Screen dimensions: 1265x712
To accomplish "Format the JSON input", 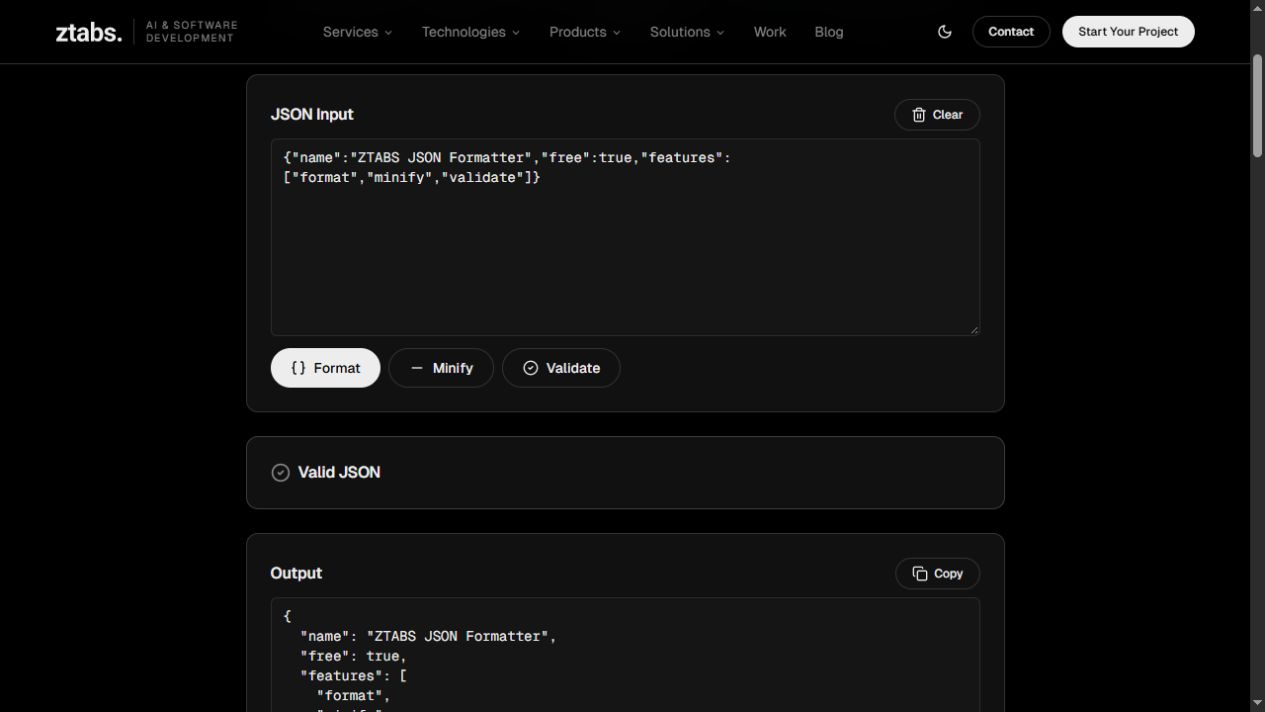I will point(325,368).
